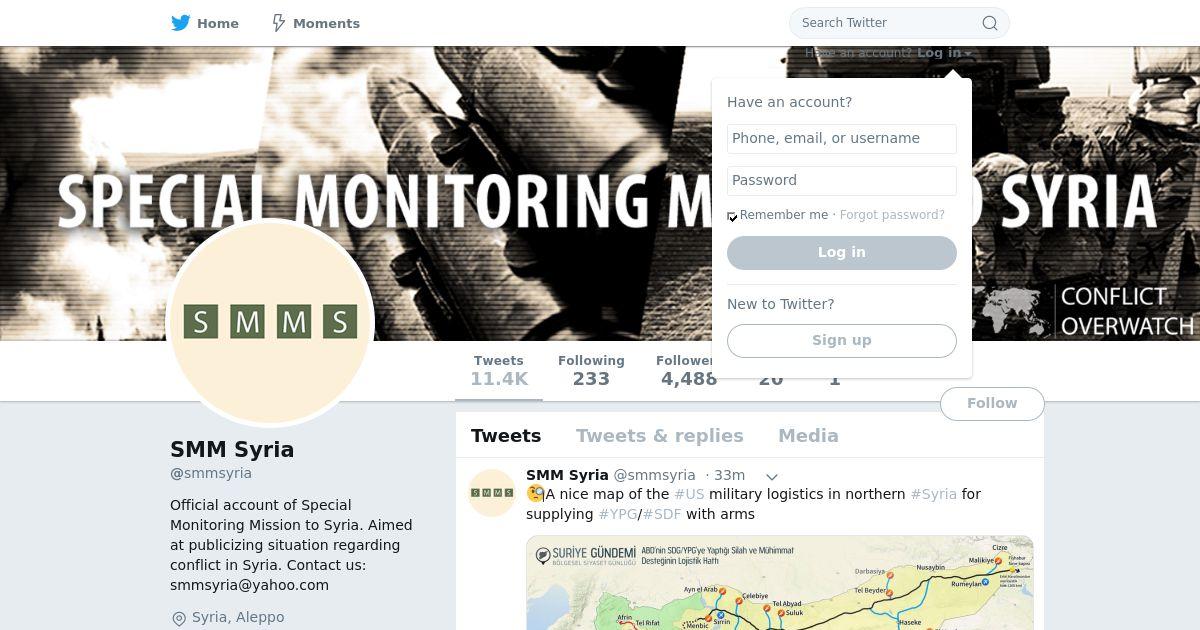Toggle the Remember me checkbox
Screen dimensions: 1200x630
(732, 216)
